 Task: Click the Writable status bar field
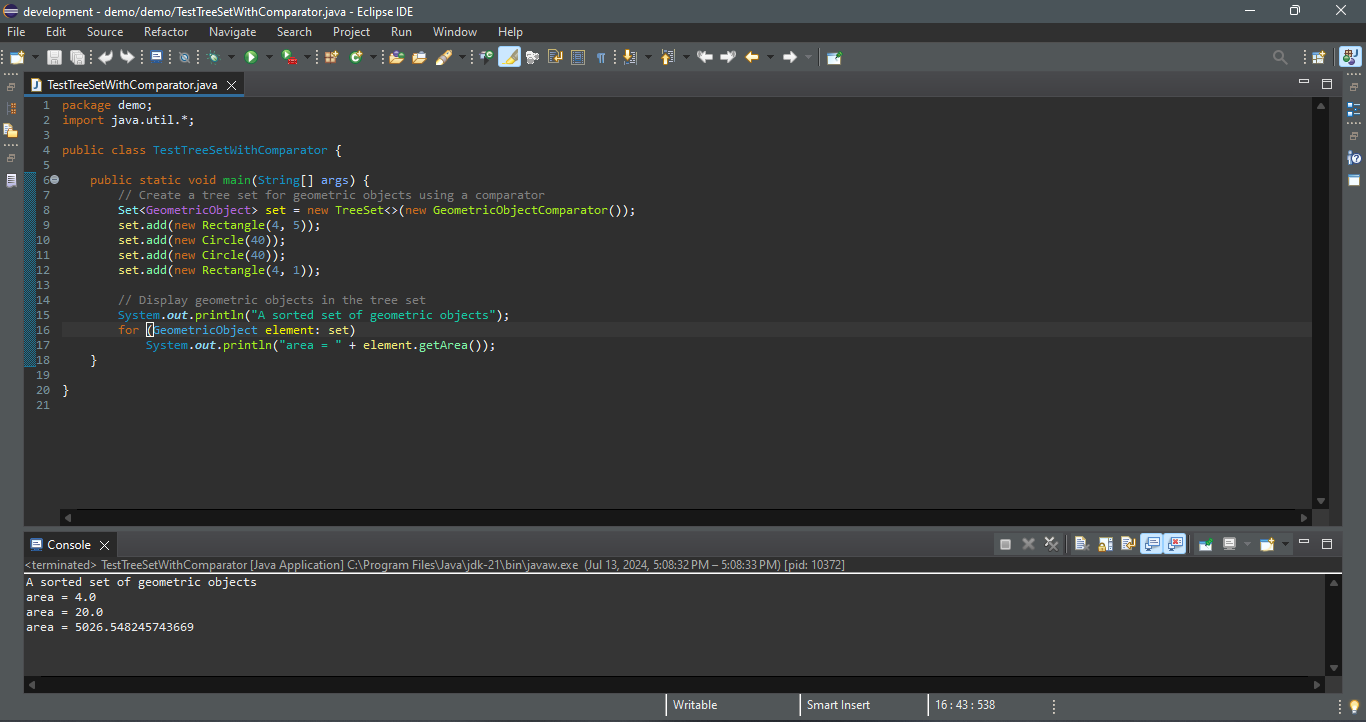point(695,705)
